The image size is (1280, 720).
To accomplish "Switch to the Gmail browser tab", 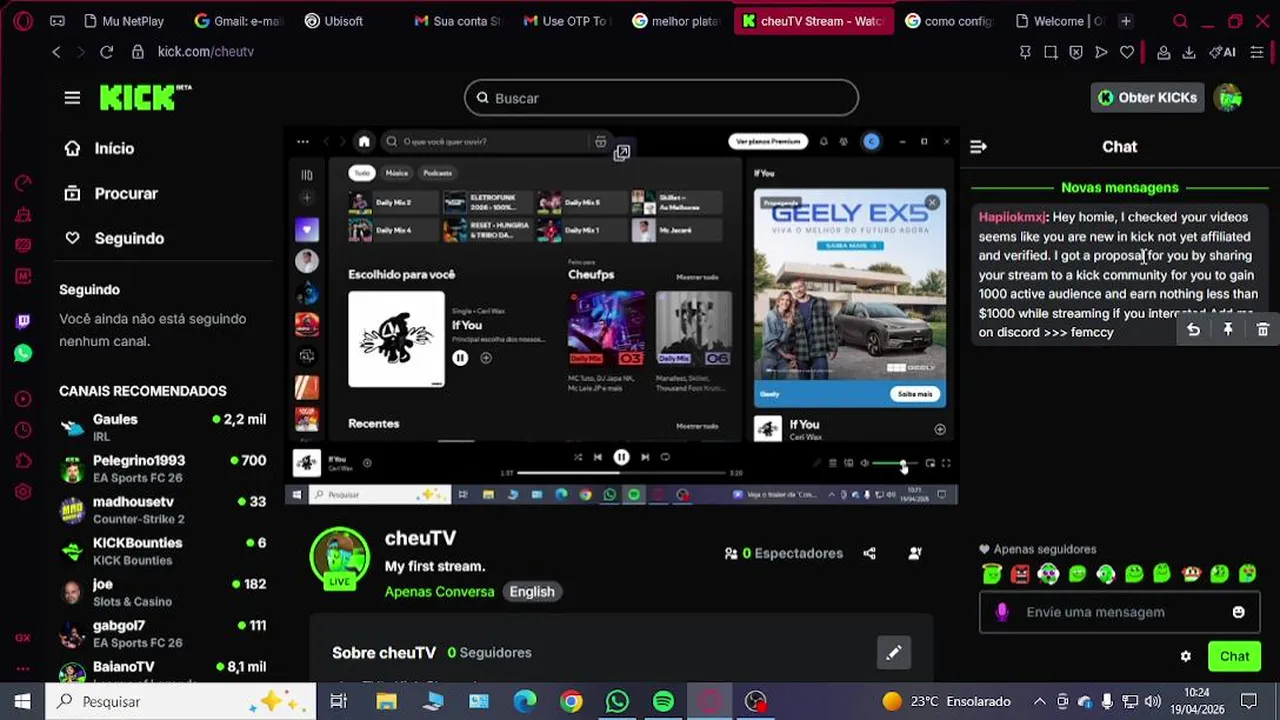I will coord(240,21).
